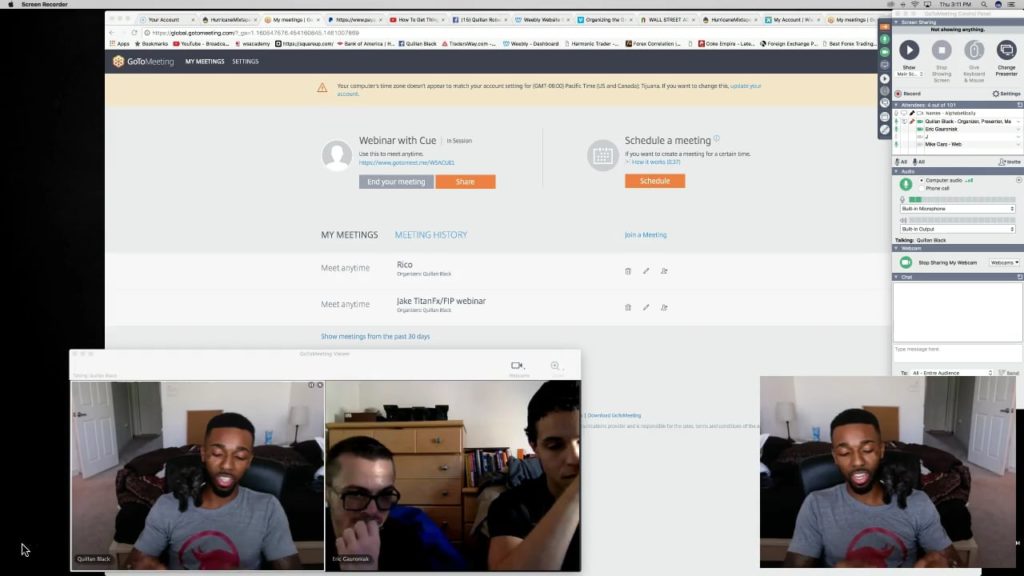Open MY MEETINGS in the GoToMeeting navbar

click(204, 61)
